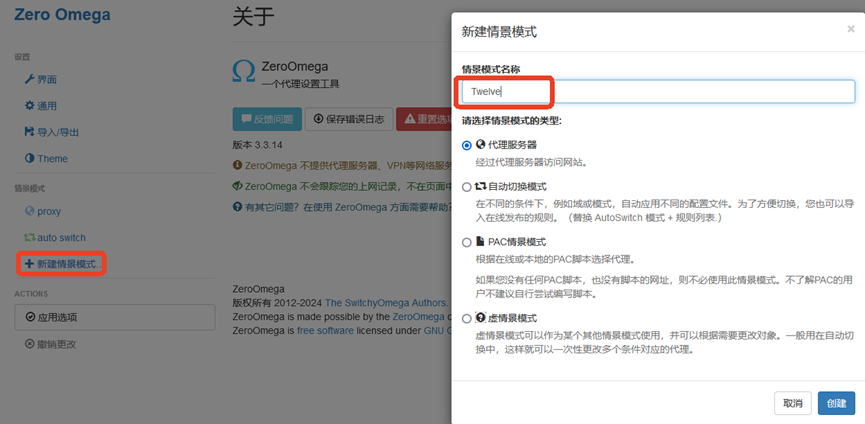Screen dimensions: 865x424
Task: Click the 经过代理服务器访问网站 description
Action: 531,163
